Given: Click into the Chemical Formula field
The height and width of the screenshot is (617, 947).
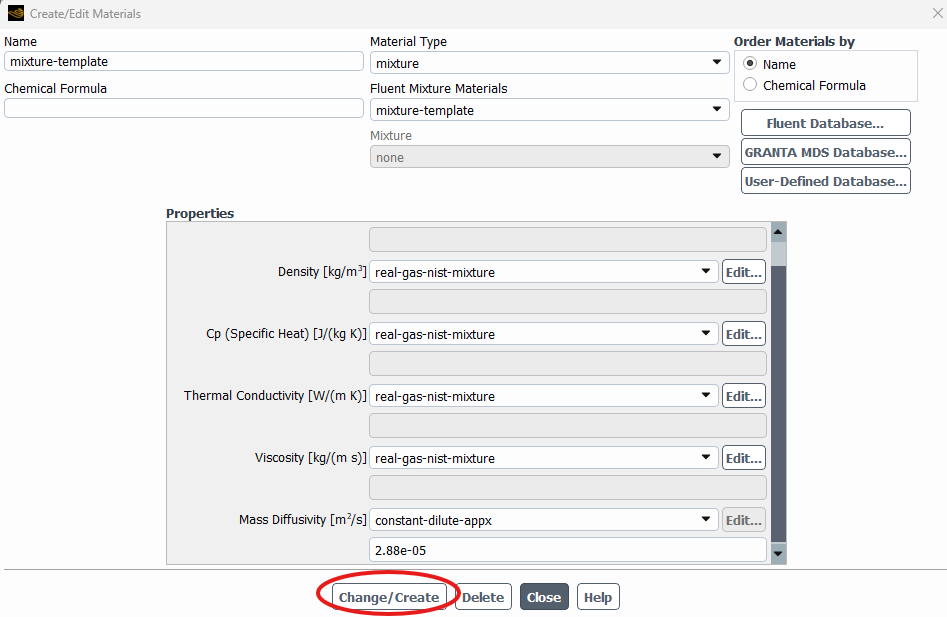Looking at the screenshot, I should click(x=184, y=108).
